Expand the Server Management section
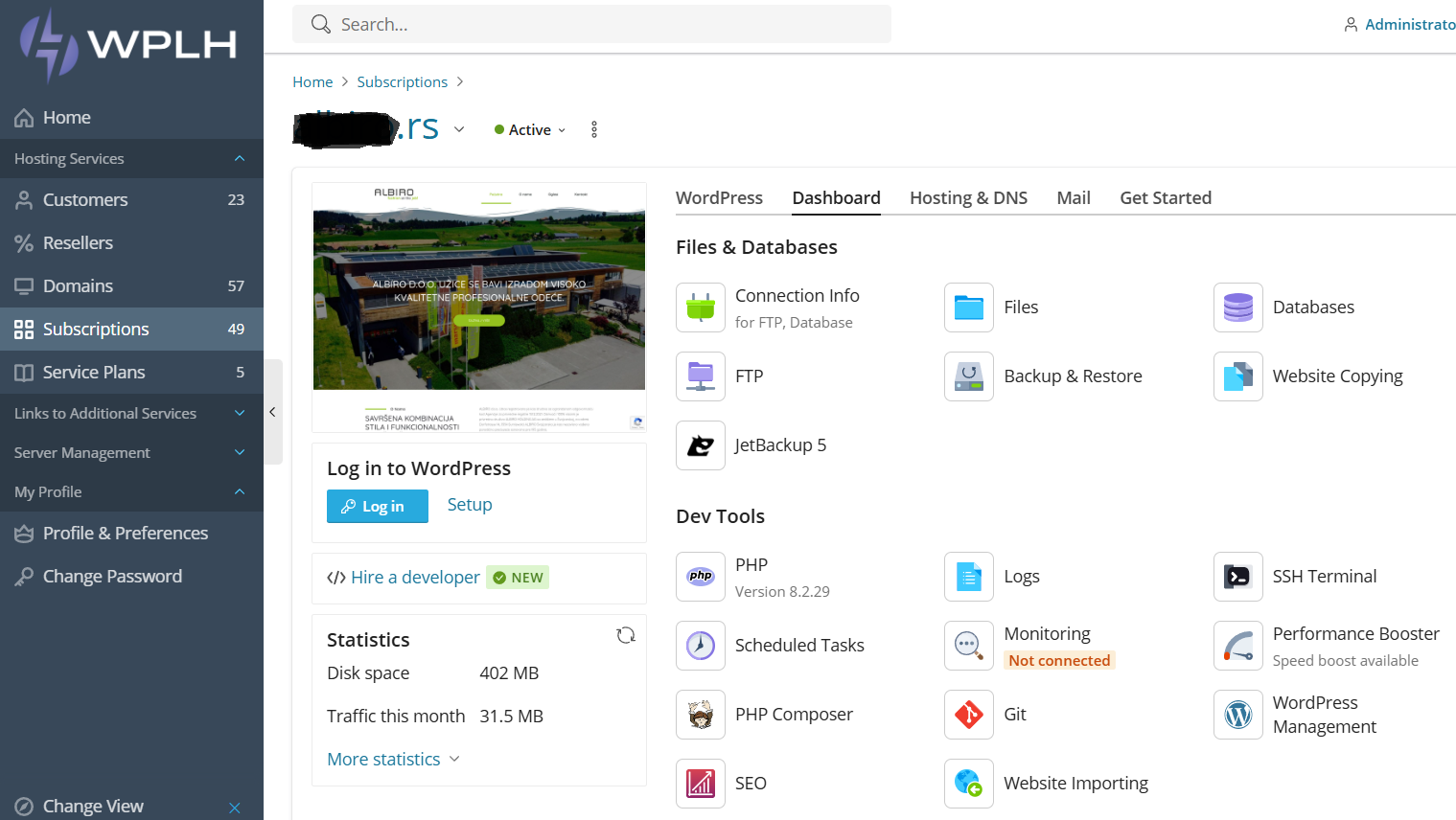 point(131,452)
